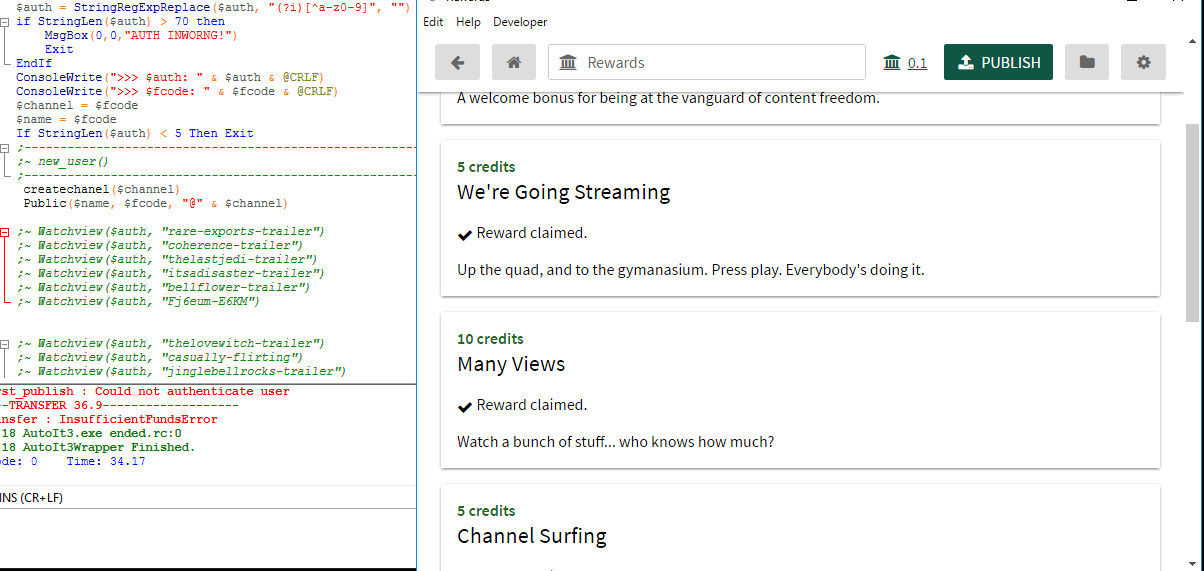Open the 0.1 wallet balance link

coord(905,63)
